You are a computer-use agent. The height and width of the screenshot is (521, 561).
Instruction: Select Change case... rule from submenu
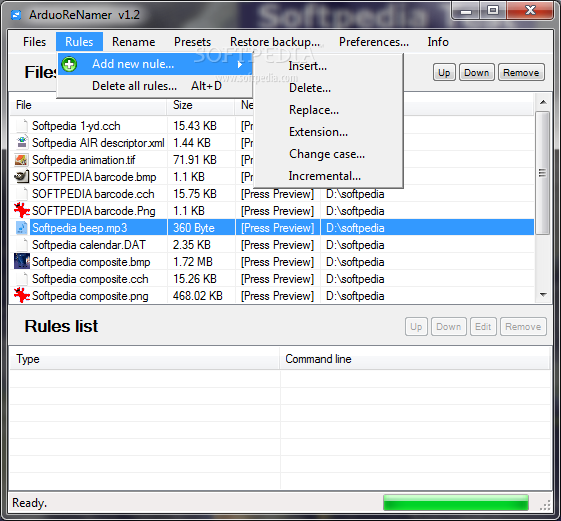point(328,154)
